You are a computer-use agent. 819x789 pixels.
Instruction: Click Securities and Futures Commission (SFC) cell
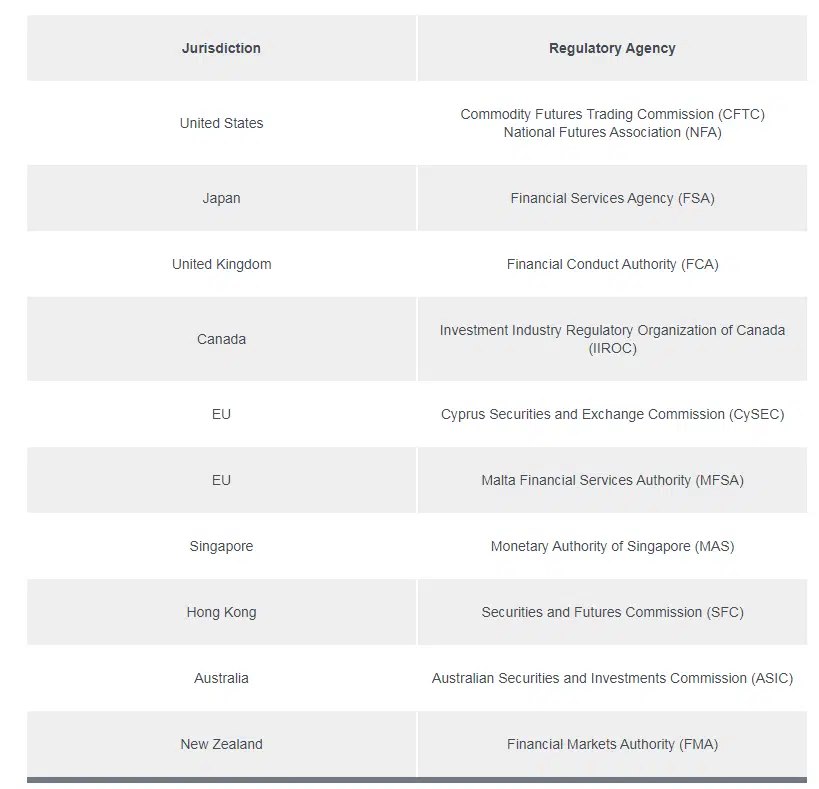[x=612, y=612]
